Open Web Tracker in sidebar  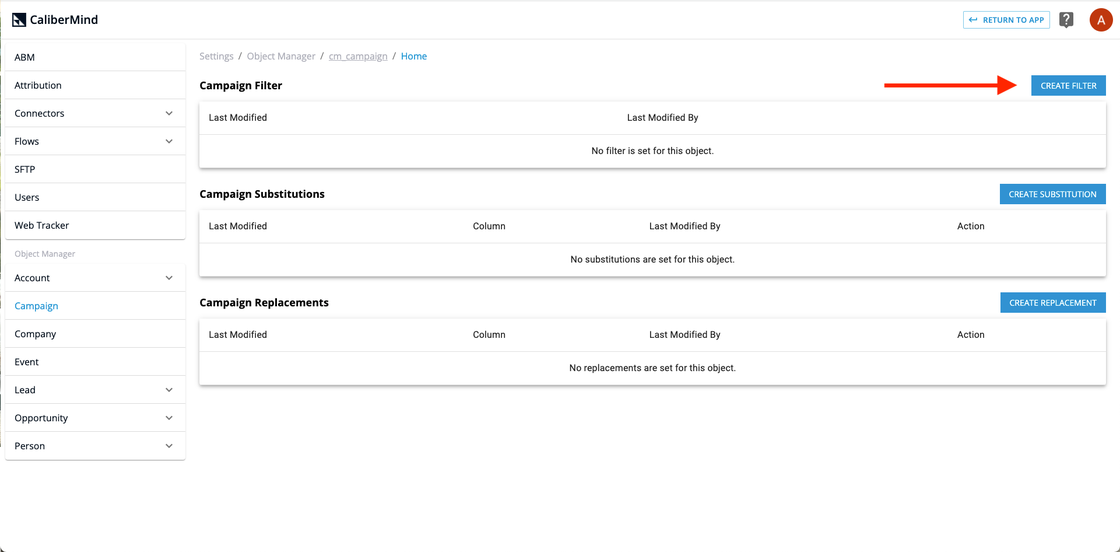[95, 225]
